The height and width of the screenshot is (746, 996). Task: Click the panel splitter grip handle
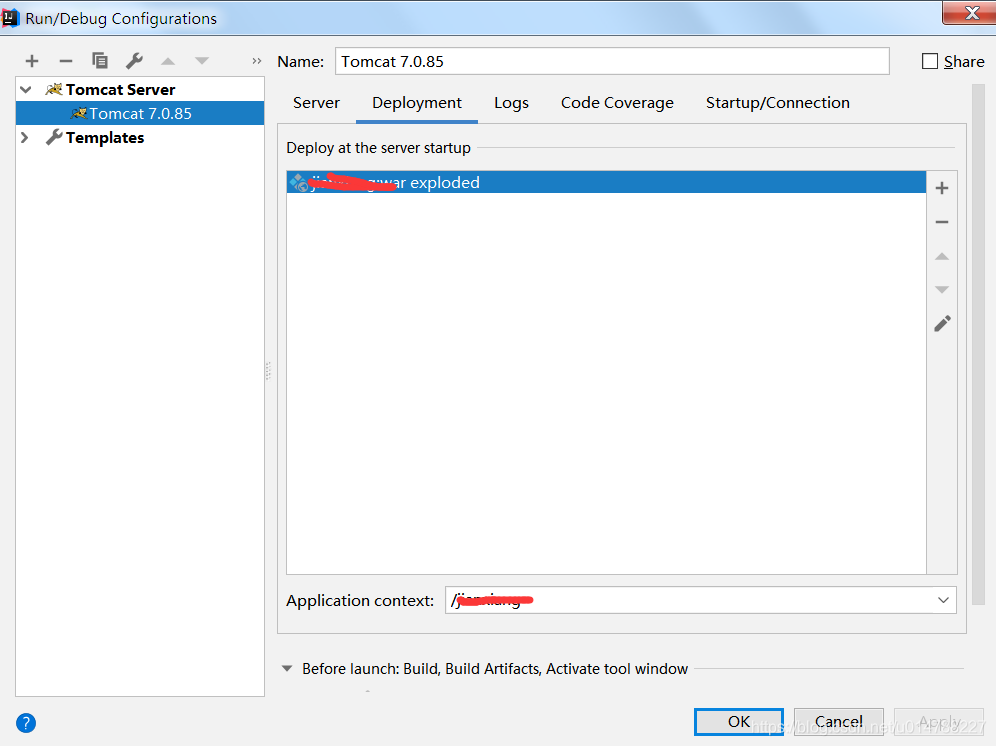click(x=268, y=370)
